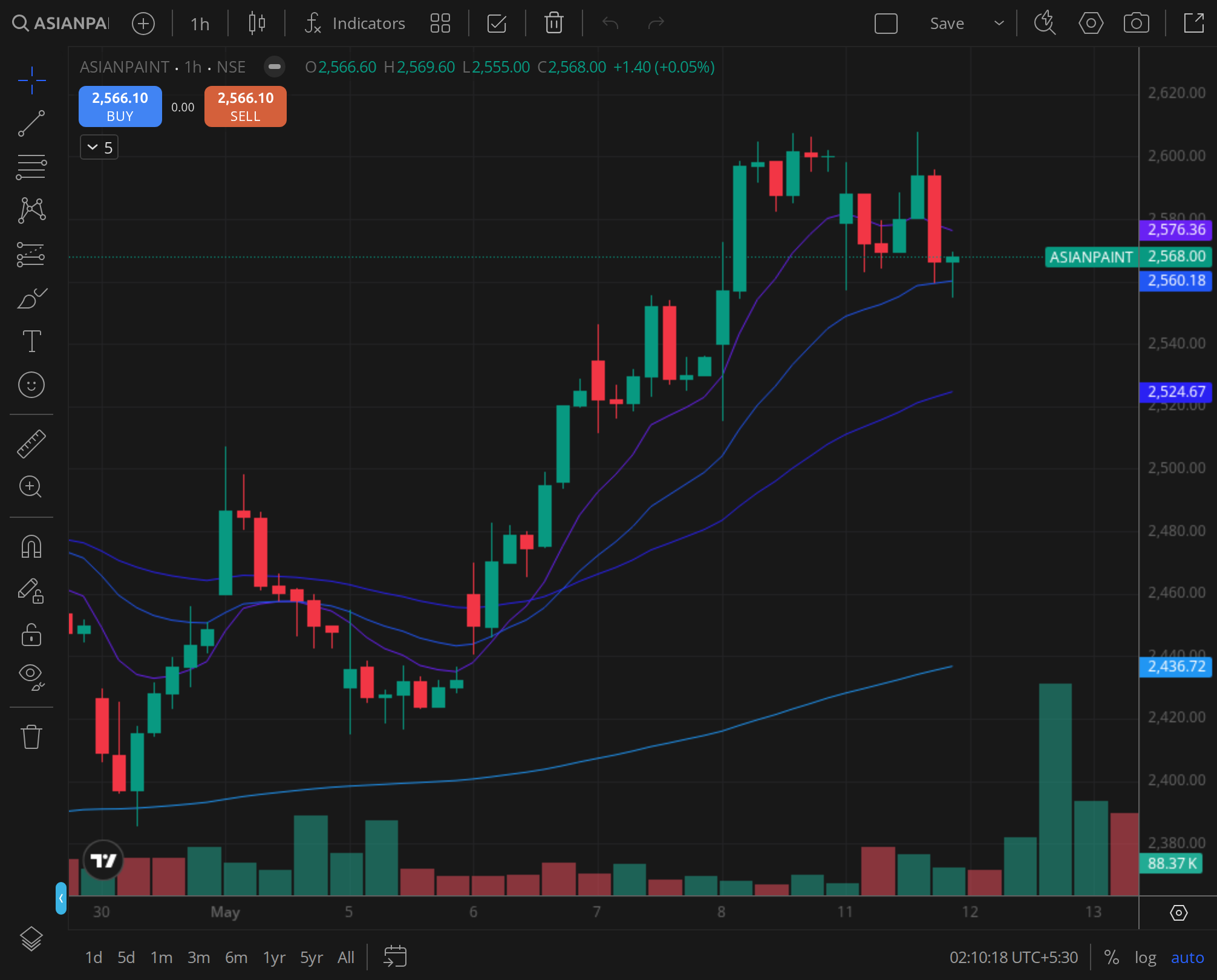Toggle auto scale mode

(1187, 958)
